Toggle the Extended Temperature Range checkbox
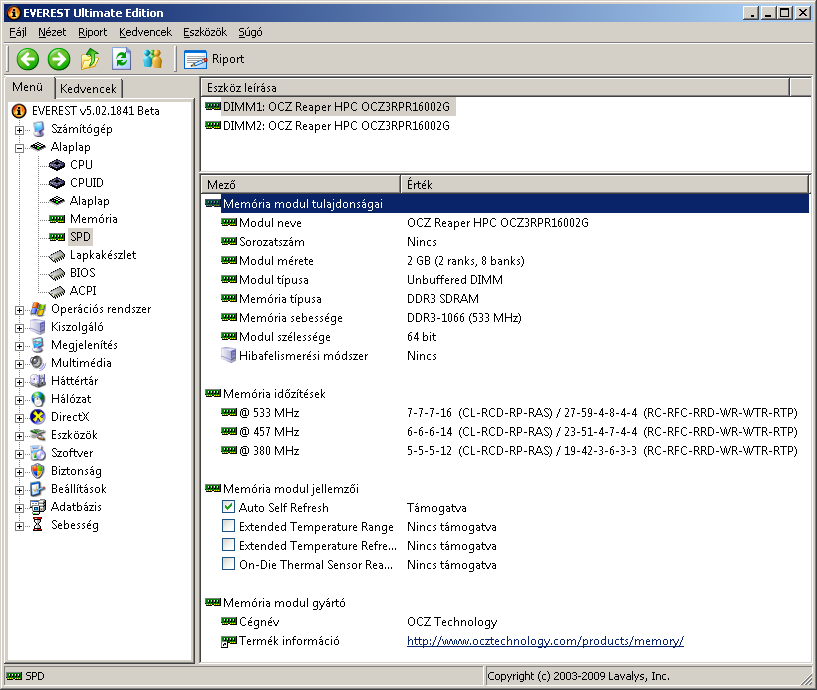The height and width of the screenshot is (690, 817). (228, 526)
